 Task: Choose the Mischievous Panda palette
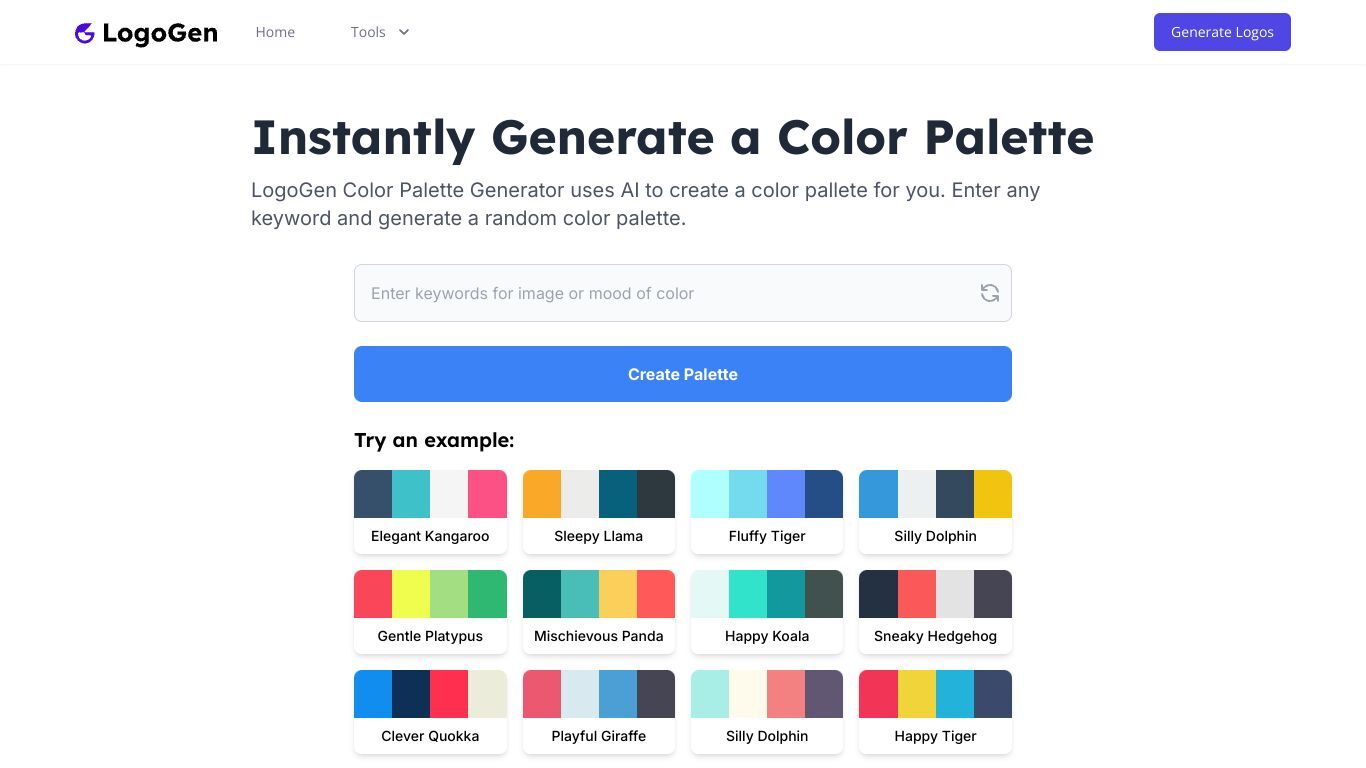[x=599, y=612]
